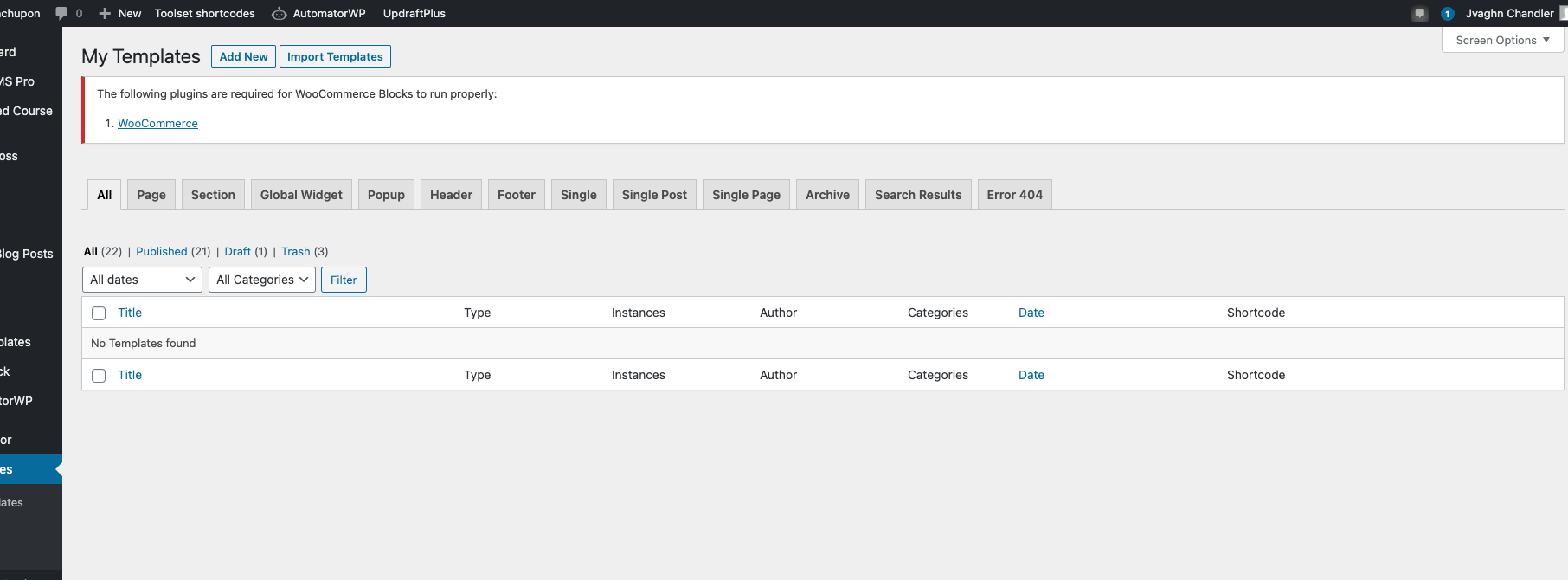Click the comments bubble icon in admin bar
The height and width of the screenshot is (580, 1568).
click(x=61, y=13)
